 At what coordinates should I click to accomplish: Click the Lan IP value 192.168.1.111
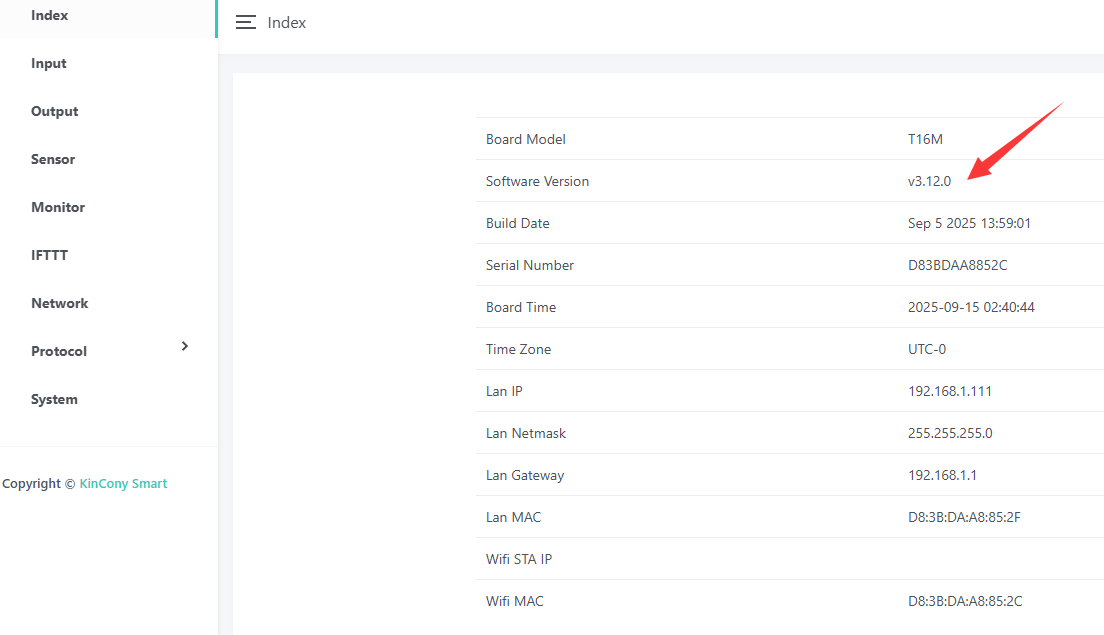(x=949, y=392)
